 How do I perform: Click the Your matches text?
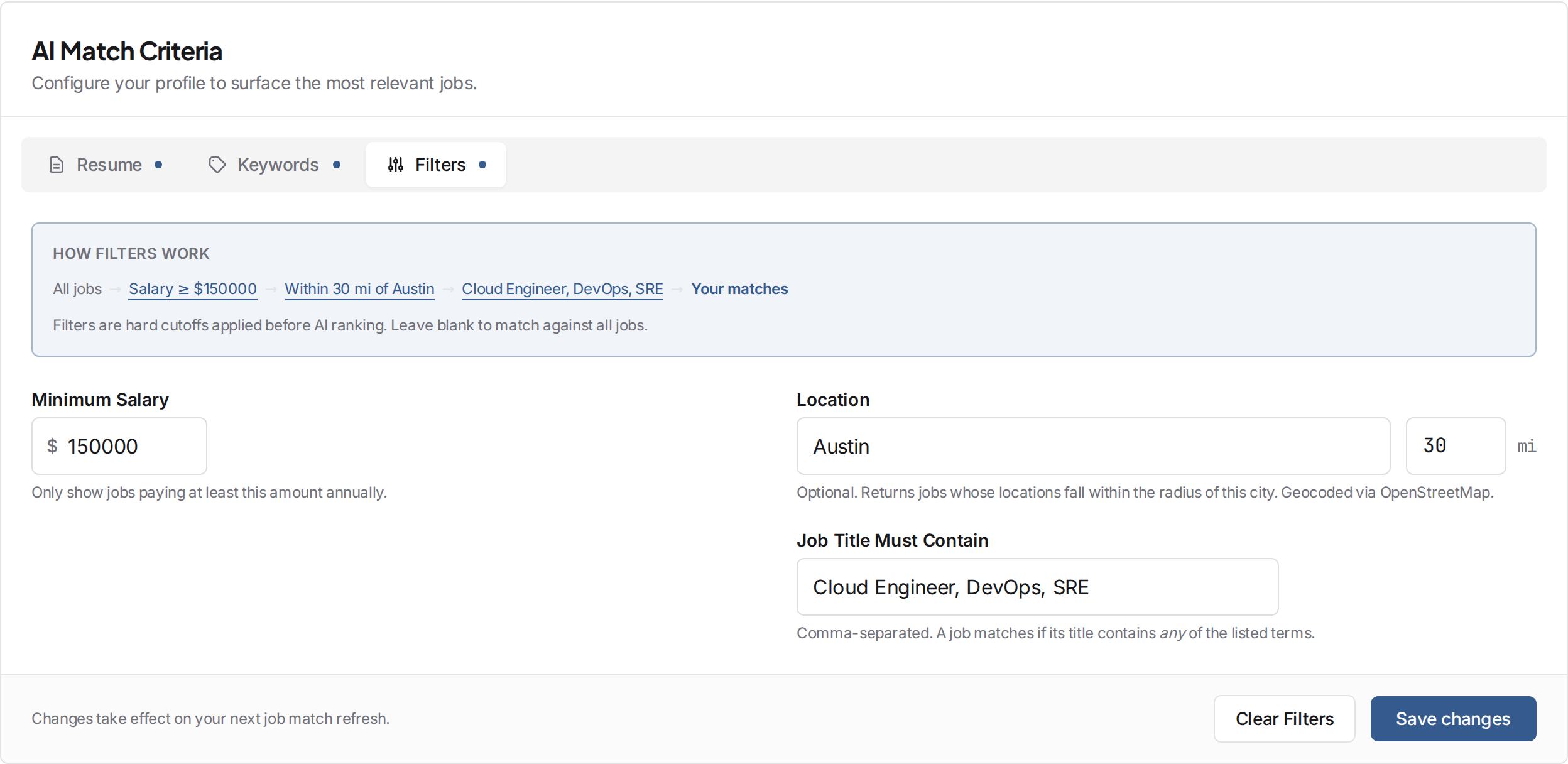(x=739, y=289)
